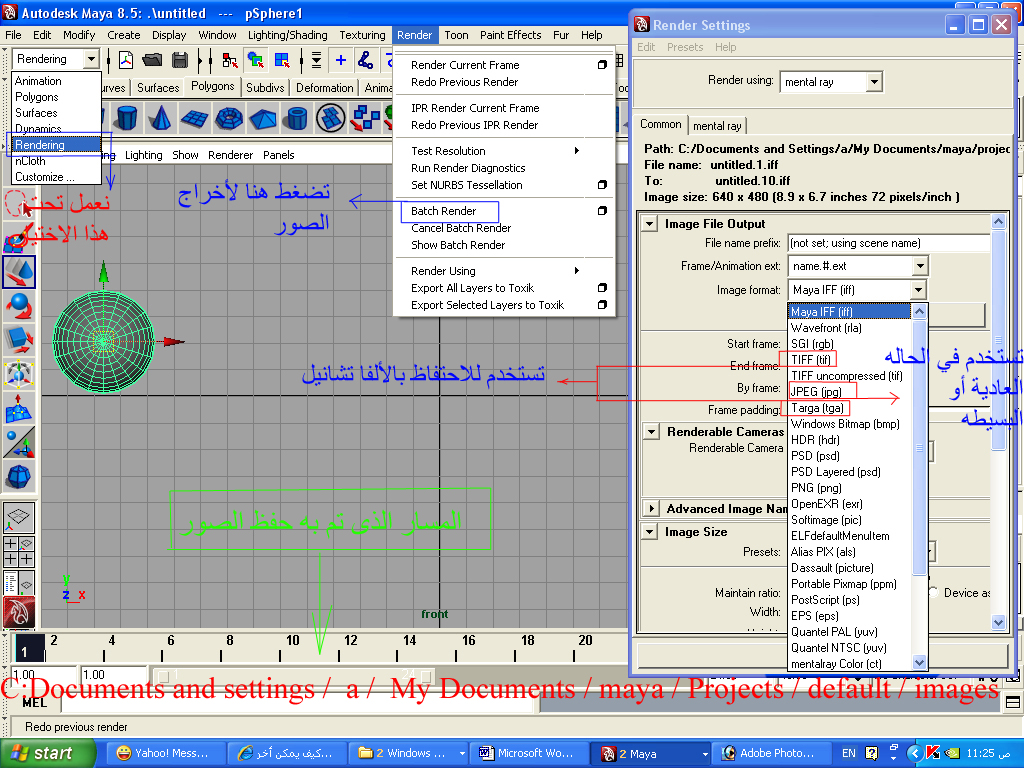Select by object type mode icon

[x=255, y=60]
